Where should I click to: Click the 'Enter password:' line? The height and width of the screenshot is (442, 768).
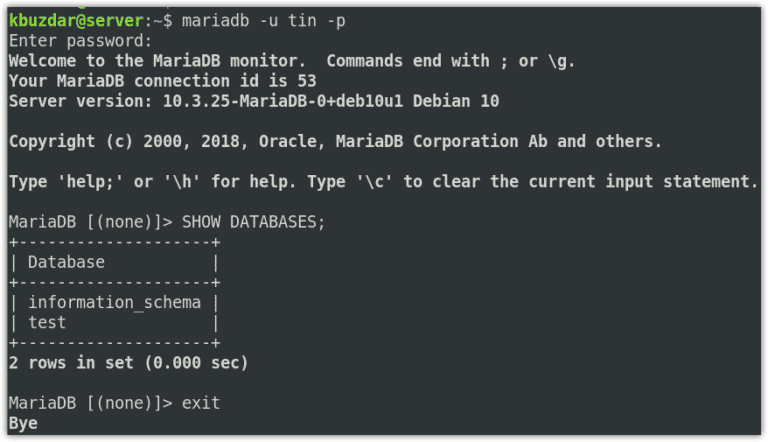click(80, 41)
